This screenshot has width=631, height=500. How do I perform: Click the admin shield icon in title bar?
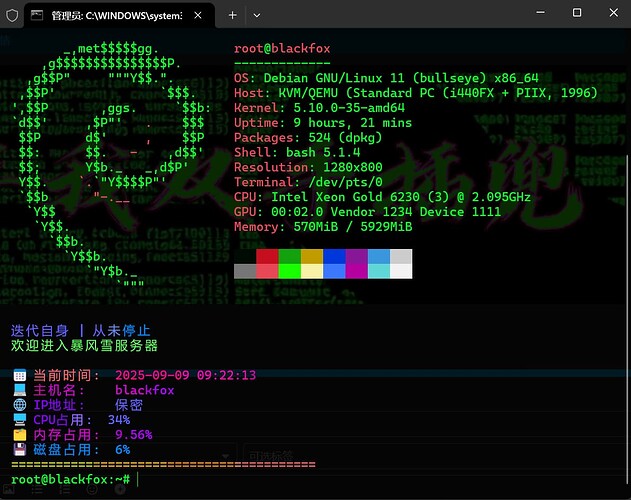click(11, 15)
